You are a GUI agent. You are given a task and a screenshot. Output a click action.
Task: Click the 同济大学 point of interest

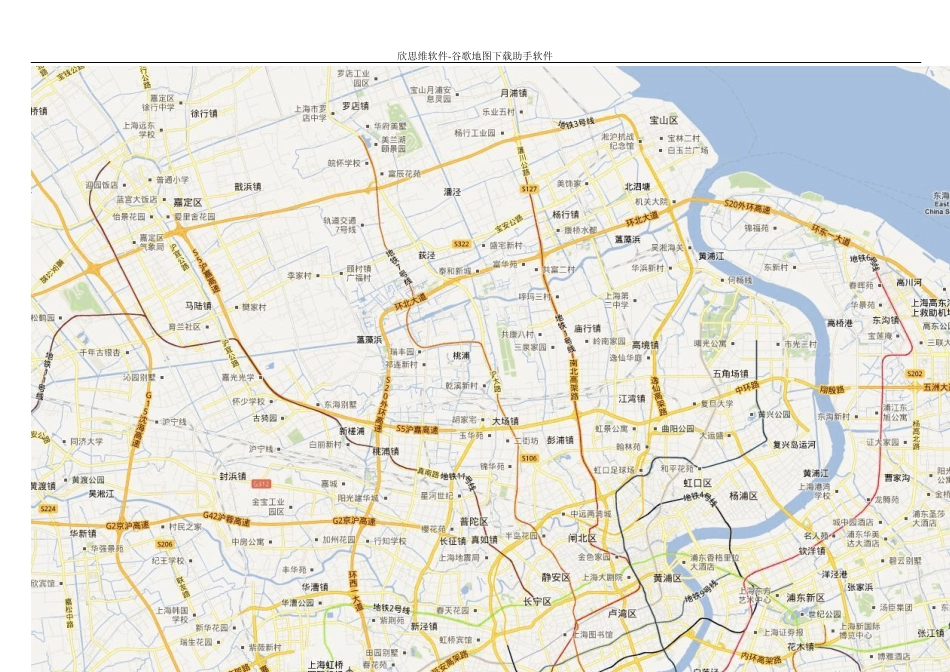(87, 442)
